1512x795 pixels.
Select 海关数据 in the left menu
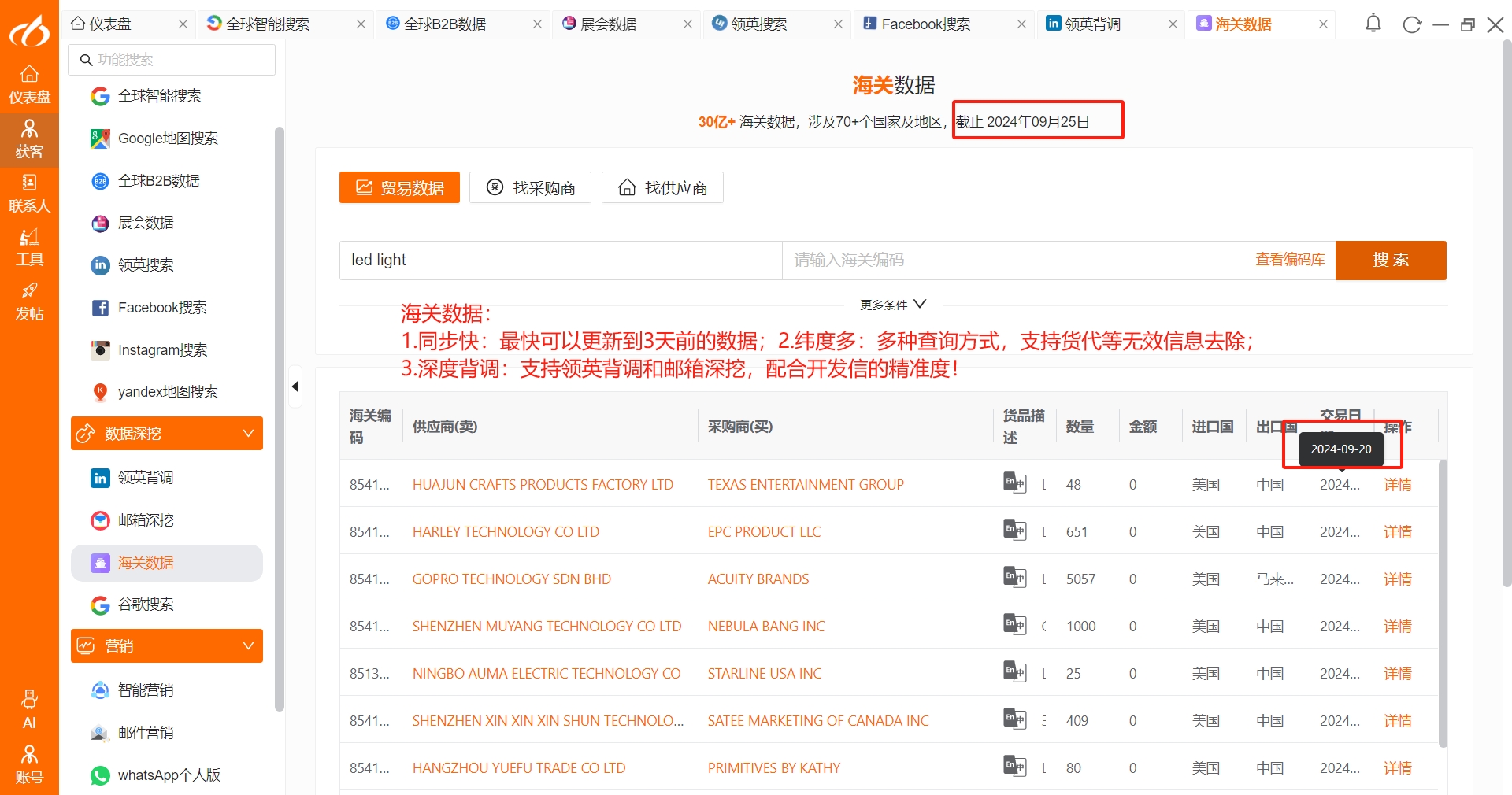tap(167, 563)
